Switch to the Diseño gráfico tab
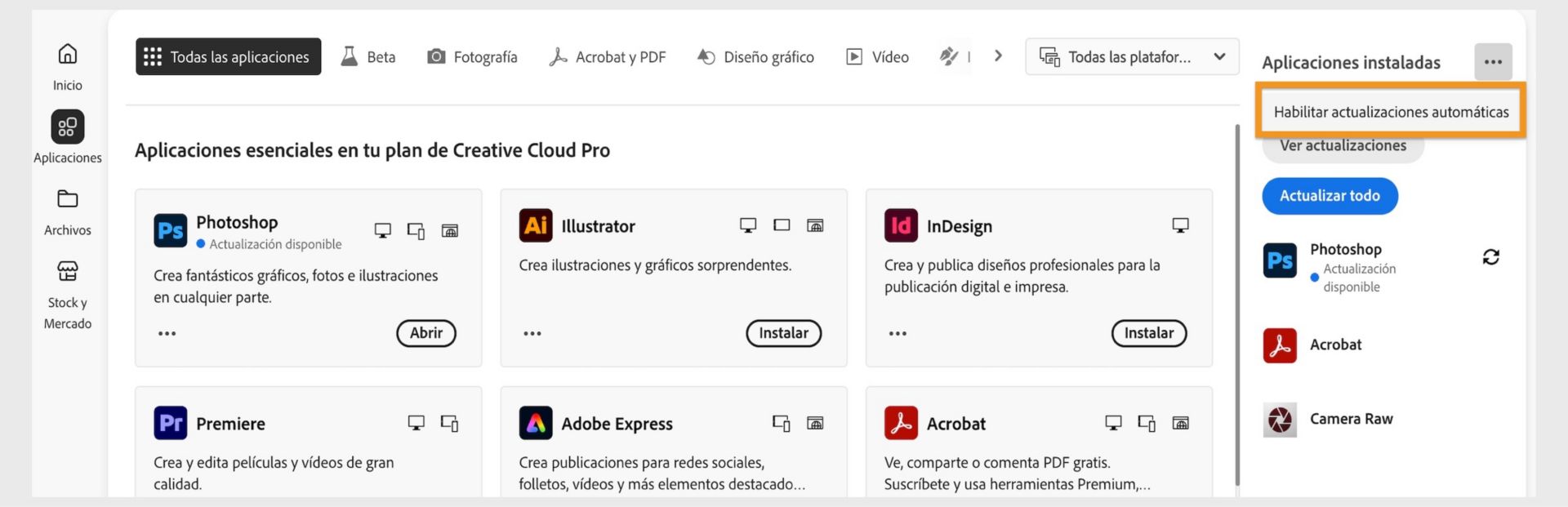The image size is (1568, 507). pos(755,56)
